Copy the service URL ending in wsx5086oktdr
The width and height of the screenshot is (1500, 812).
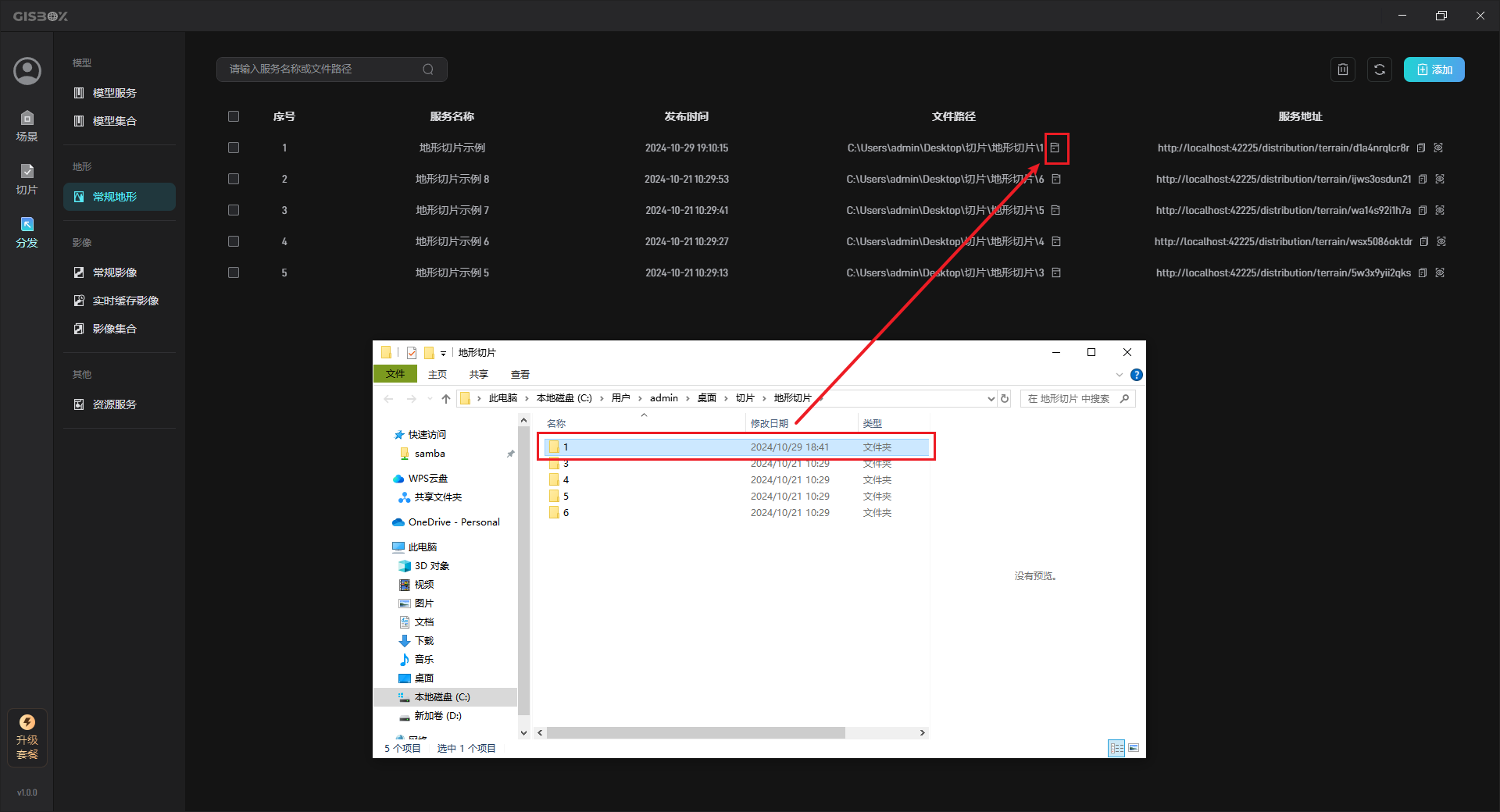[1424, 241]
